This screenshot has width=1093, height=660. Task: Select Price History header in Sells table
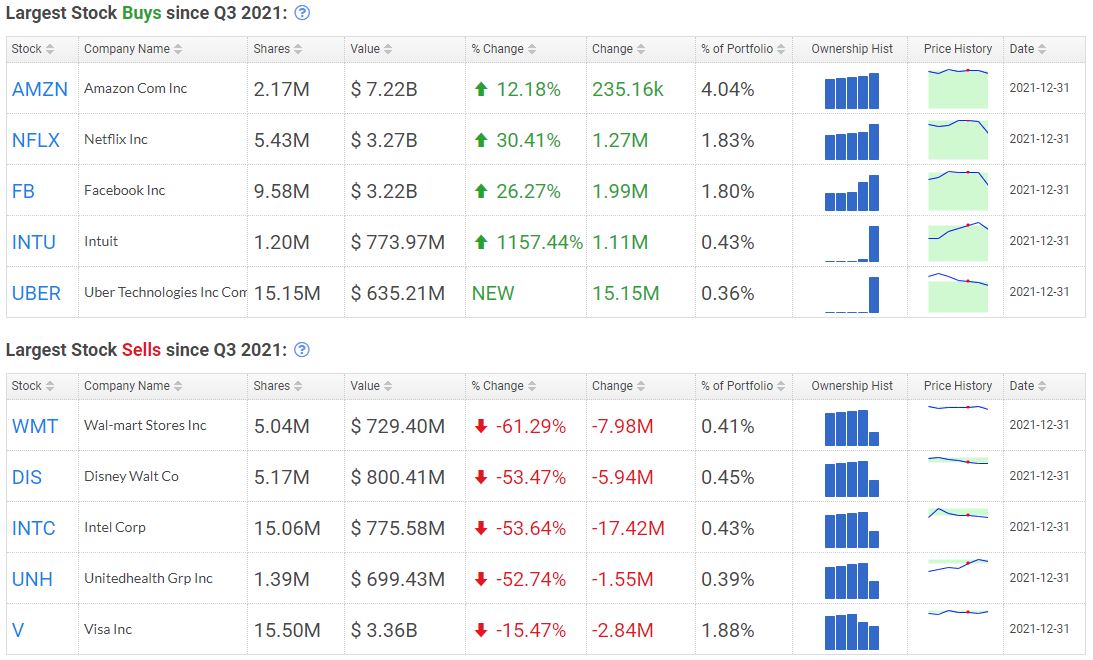[958, 385]
